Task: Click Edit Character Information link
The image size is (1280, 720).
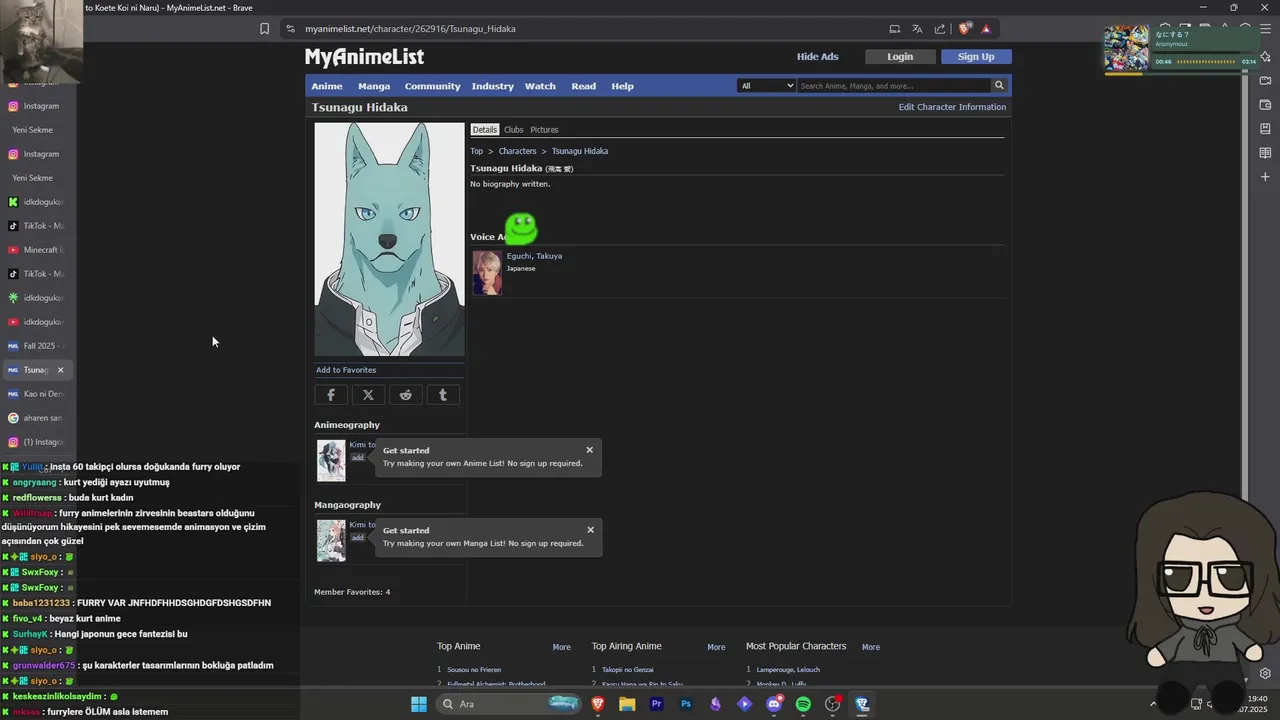Action: [952, 107]
